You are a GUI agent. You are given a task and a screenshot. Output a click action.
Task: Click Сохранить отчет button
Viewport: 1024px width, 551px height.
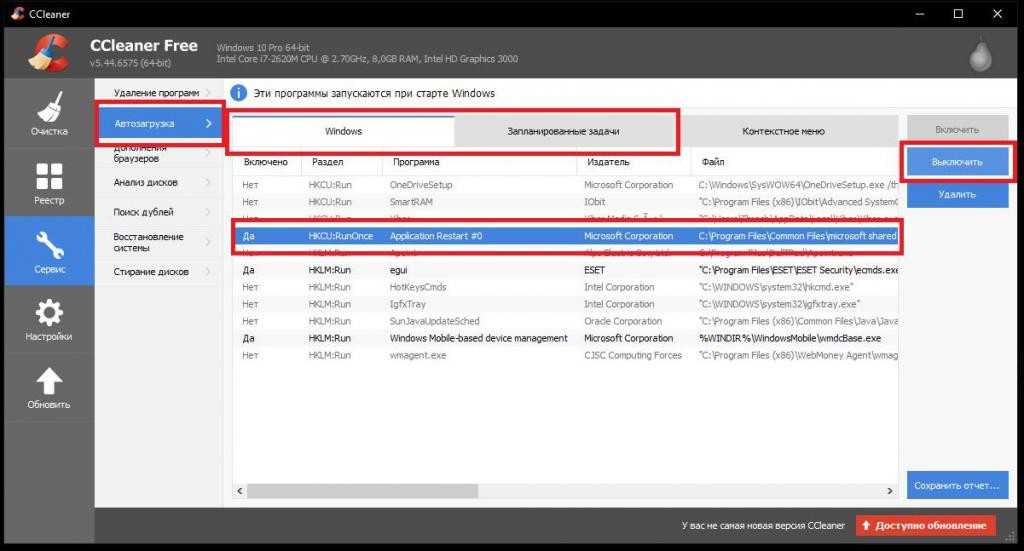click(x=956, y=486)
